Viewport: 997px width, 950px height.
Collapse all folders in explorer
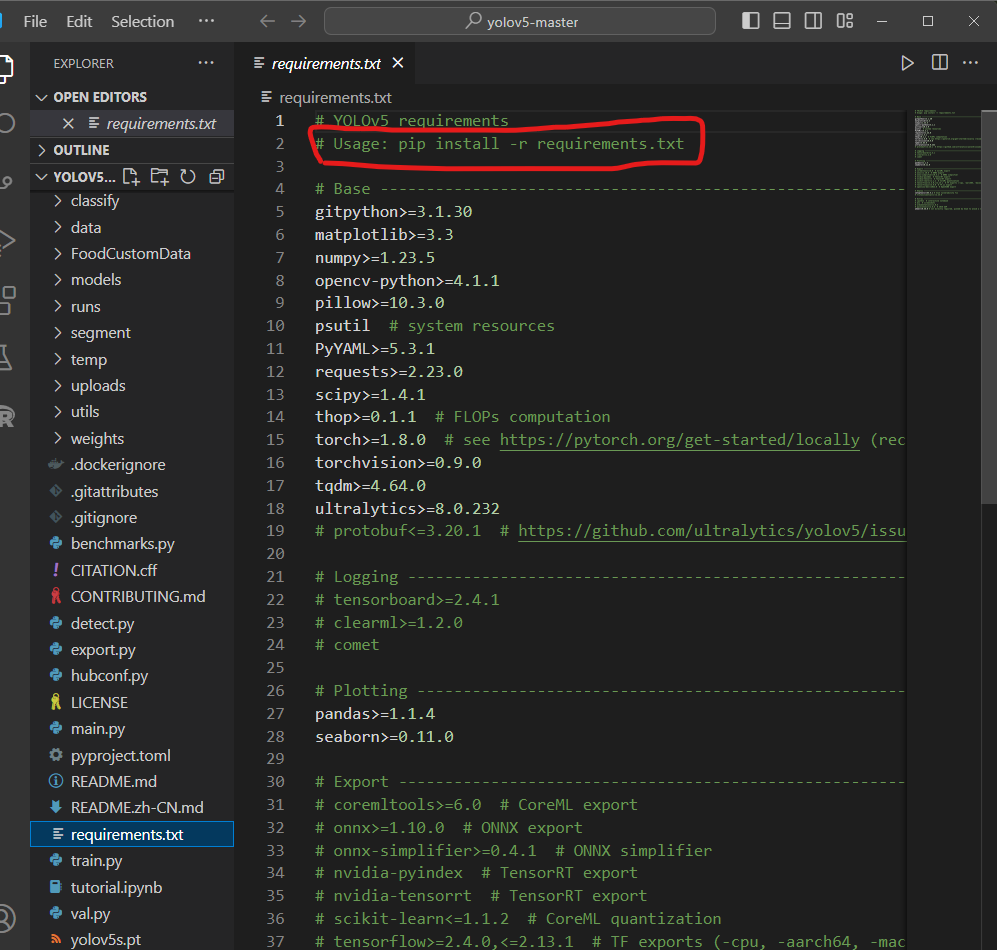(217, 176)
